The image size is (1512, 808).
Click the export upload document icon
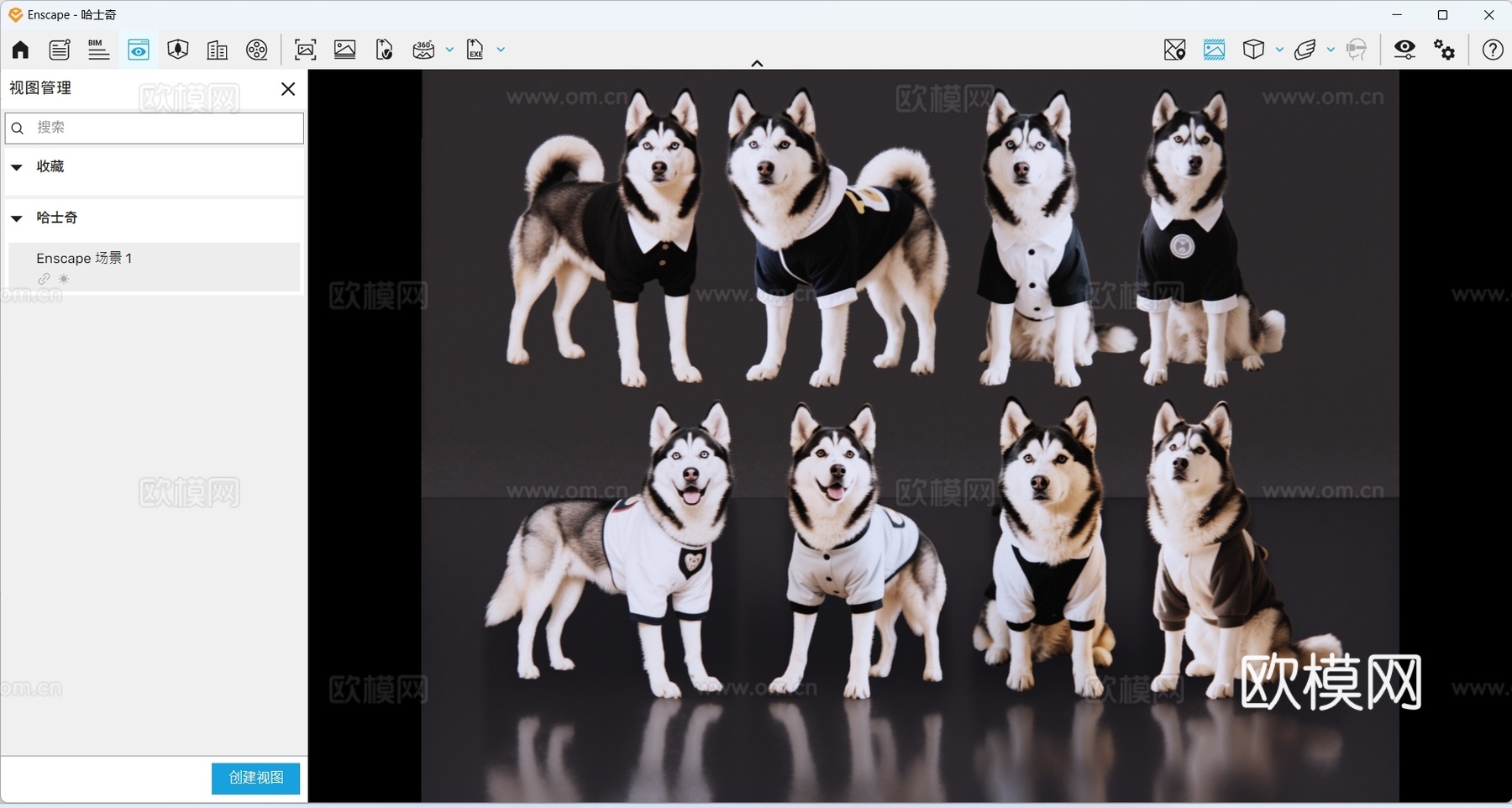(x=384, y=50)
